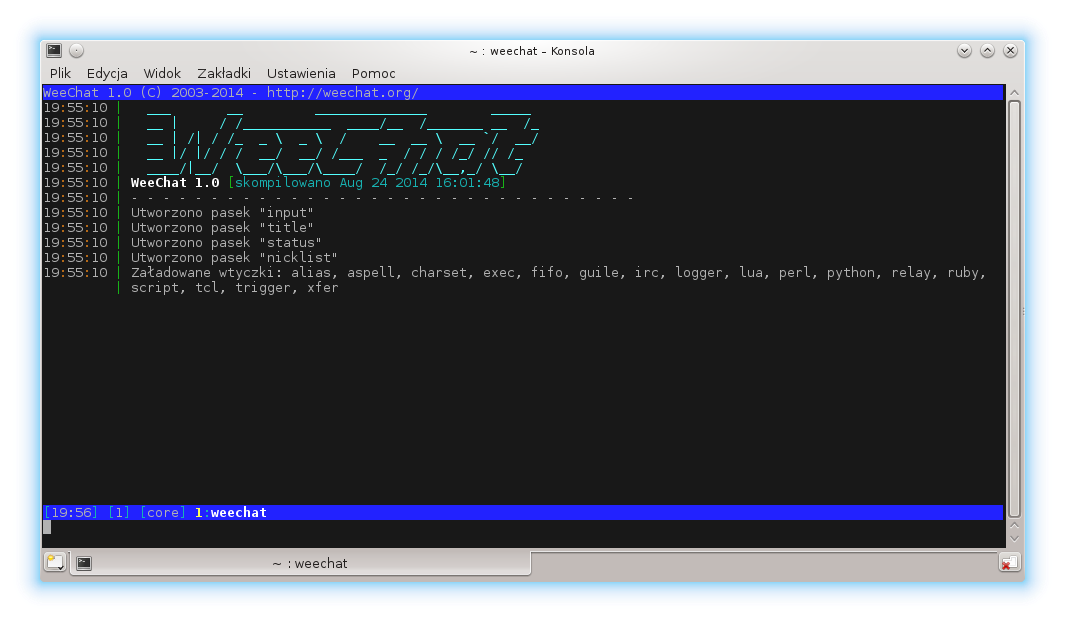Click '[skompilowano Aug 24 2014 16:01:48]' text
The image size is (1065, 622).
coord(367,183)
